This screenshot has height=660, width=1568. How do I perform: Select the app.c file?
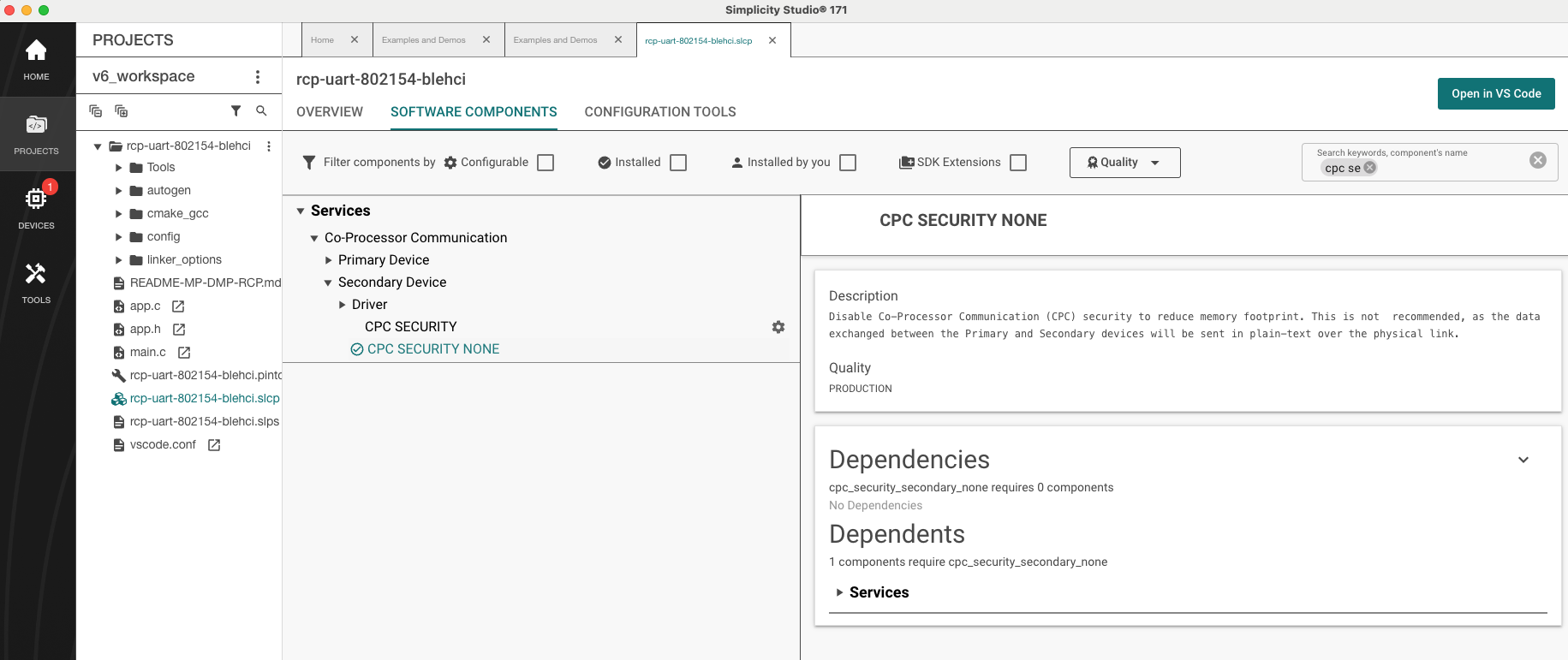point(145,306)
